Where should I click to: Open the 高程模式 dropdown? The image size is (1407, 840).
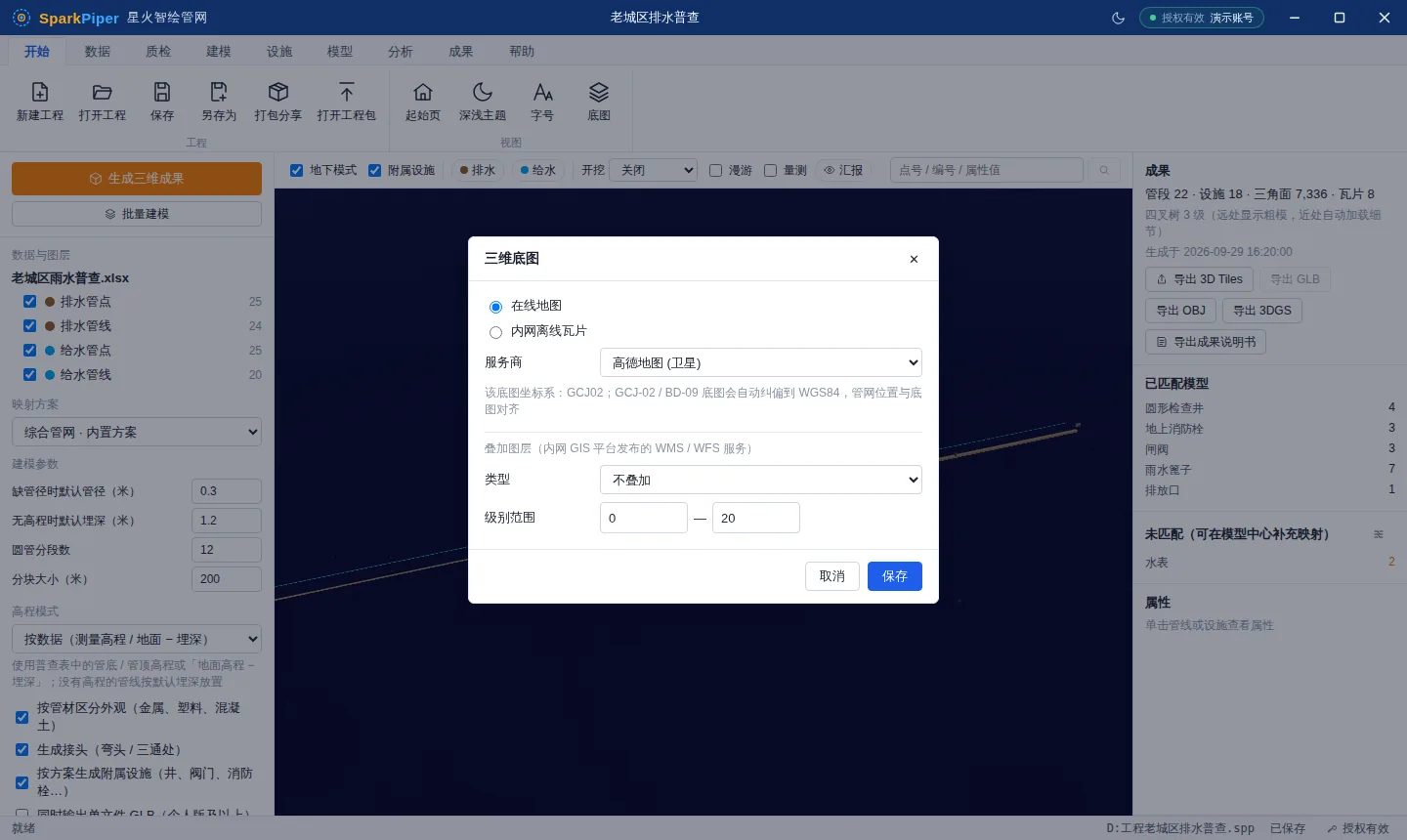point(137,639)
